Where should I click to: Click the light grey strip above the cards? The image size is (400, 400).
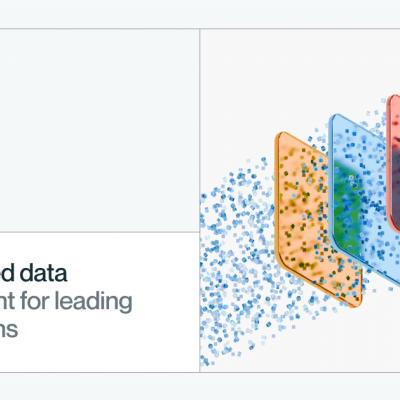pyautogui.click(x=200, y=14)
